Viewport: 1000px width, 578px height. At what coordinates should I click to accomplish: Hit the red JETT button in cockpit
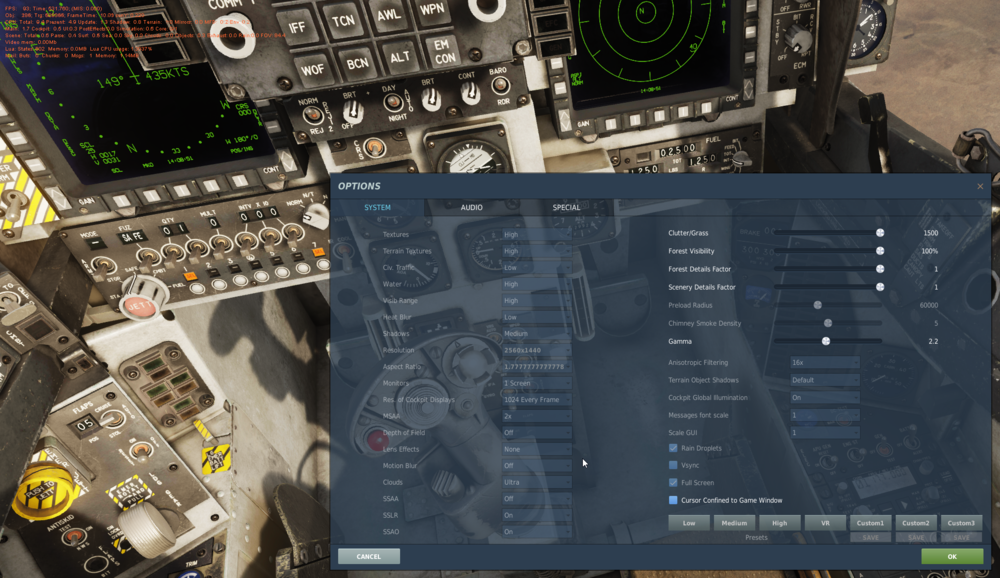point(140,307)
